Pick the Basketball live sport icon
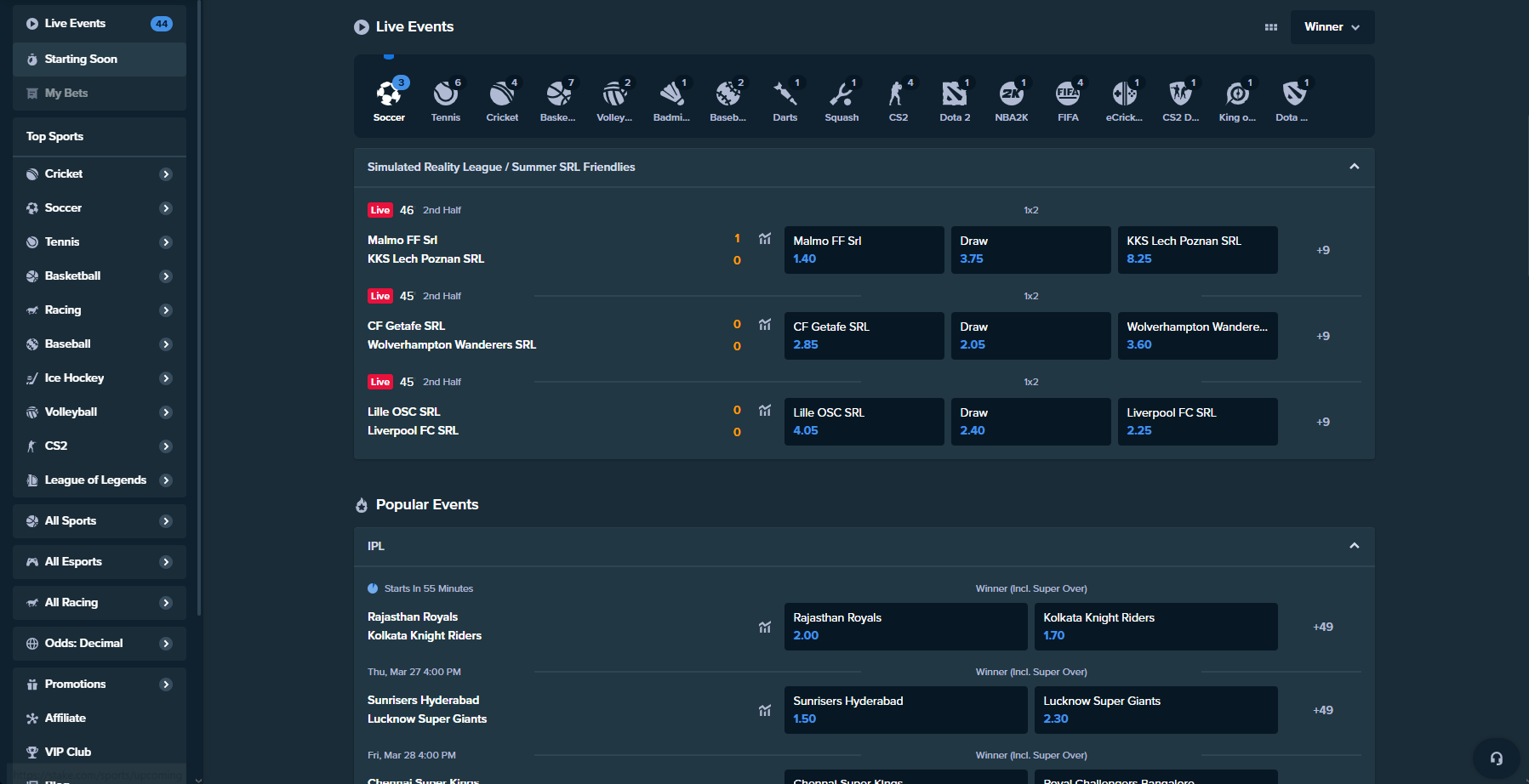The image size is (1529, 784). 558,100
